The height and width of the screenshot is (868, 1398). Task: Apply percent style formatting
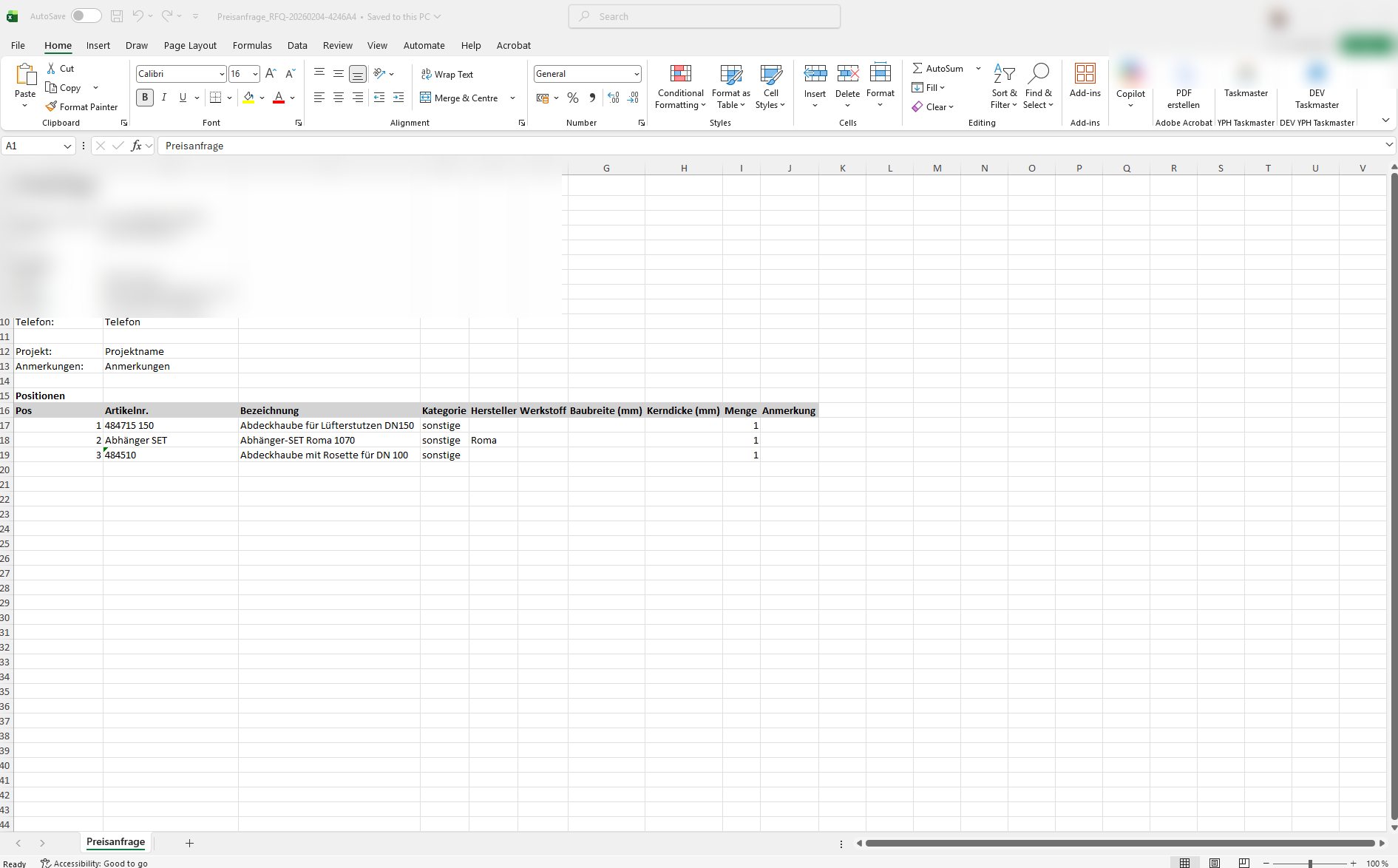(x=572, y=98)
